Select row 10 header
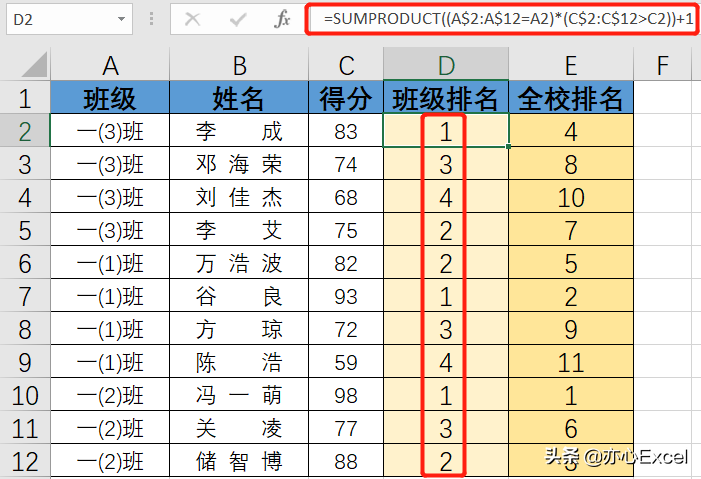This screenshot has width=701, height=479. click(x=25, y=395)
